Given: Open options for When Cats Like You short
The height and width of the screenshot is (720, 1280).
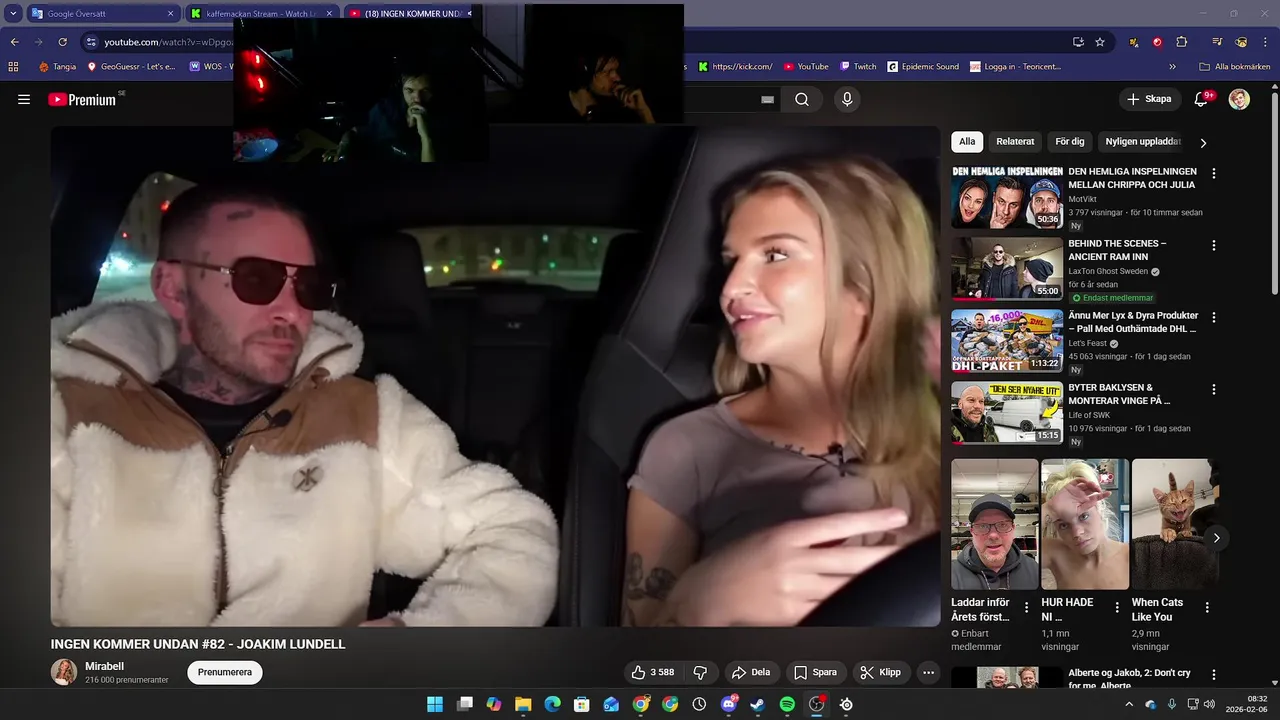Looking at the screenshot, I should click(x=1207, y=607).
